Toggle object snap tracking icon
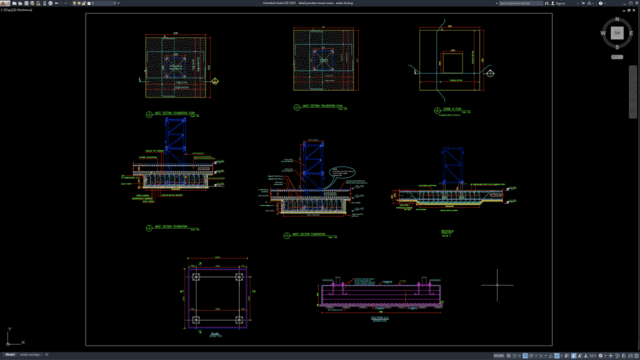 click(x=550, y=356)
